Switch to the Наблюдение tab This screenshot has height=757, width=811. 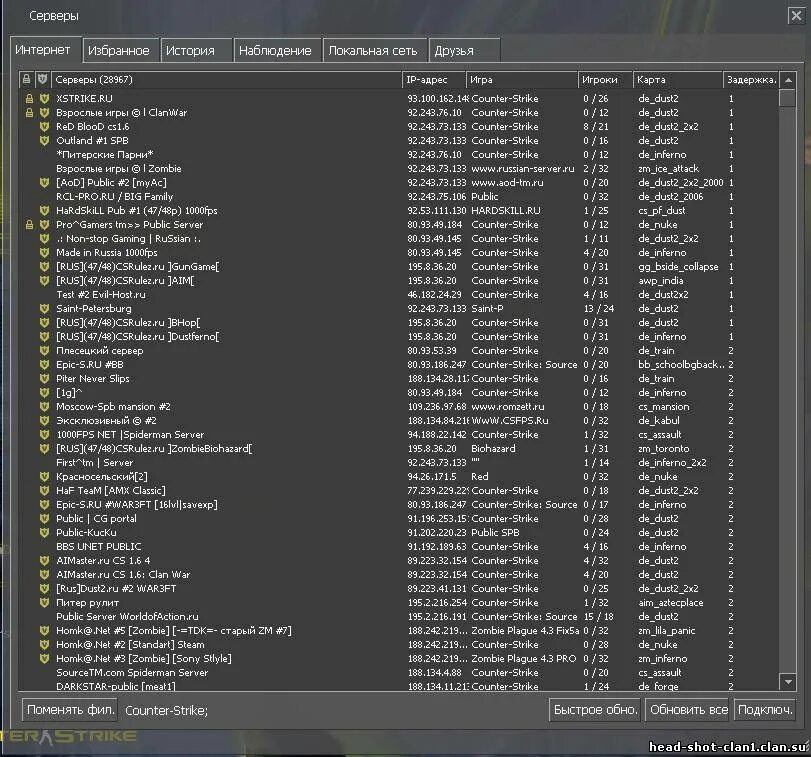pos(277,51)
